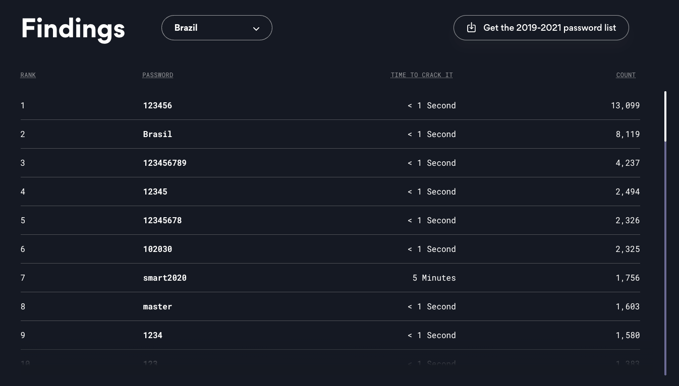
Task: Select the 12345678 password row
Action: tap(330, 220)
